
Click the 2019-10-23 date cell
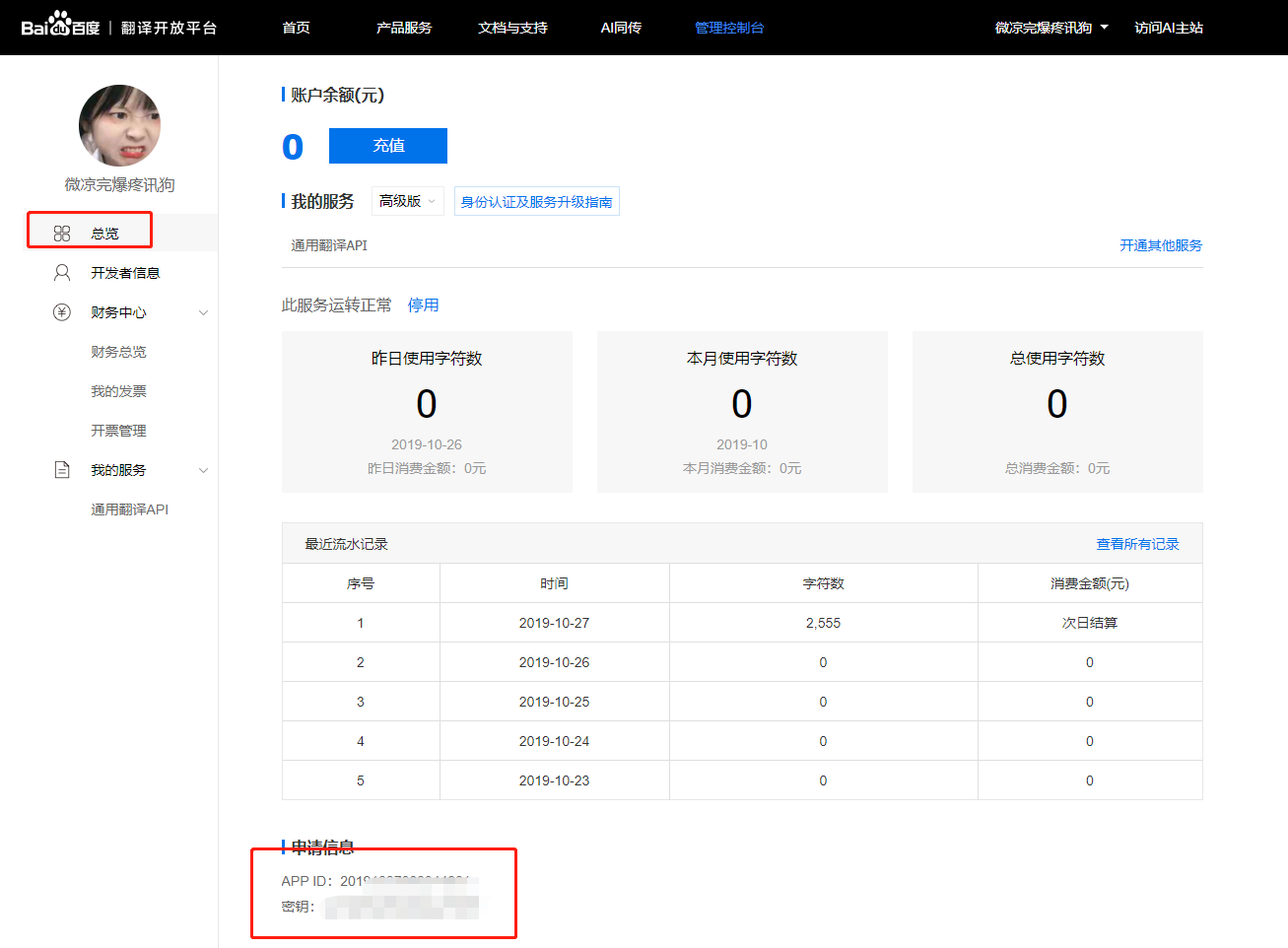554,780
